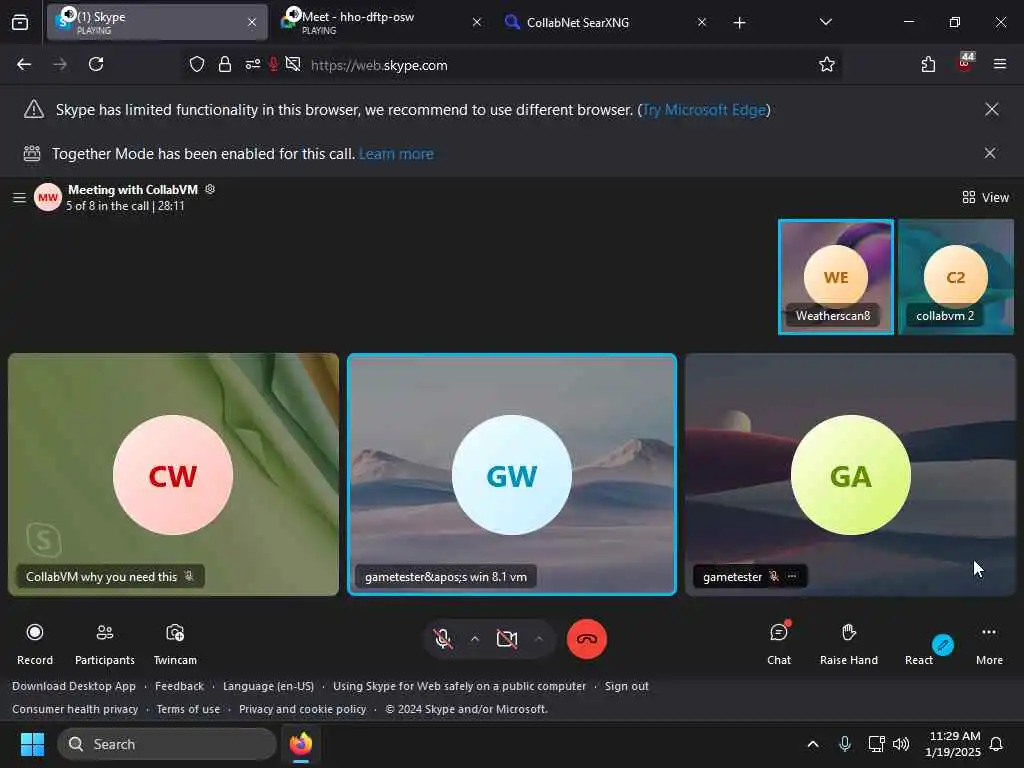Screen dimensions: 1024x768
Task: Open a new browser tab
Action: [x=739, y=23]
